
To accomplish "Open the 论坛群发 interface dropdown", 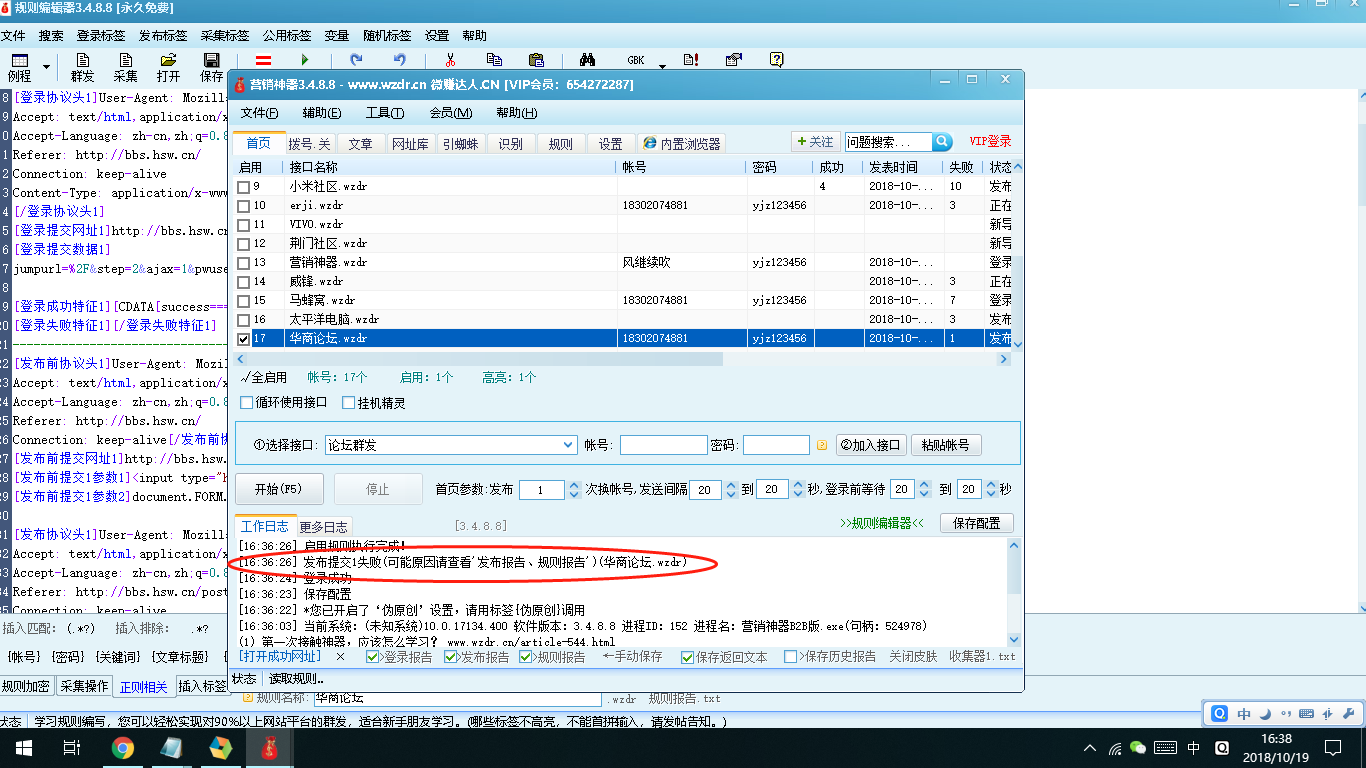I will [568, 444].
